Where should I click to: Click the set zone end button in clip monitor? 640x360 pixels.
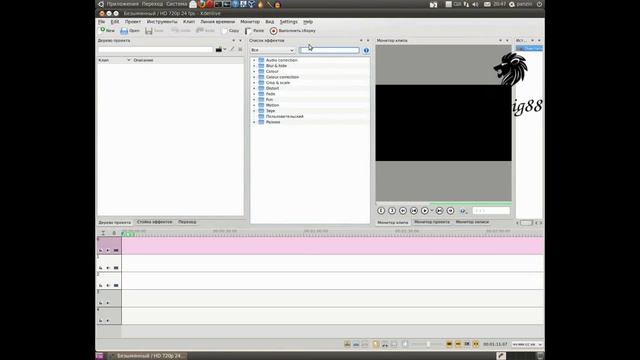(392, 211)
